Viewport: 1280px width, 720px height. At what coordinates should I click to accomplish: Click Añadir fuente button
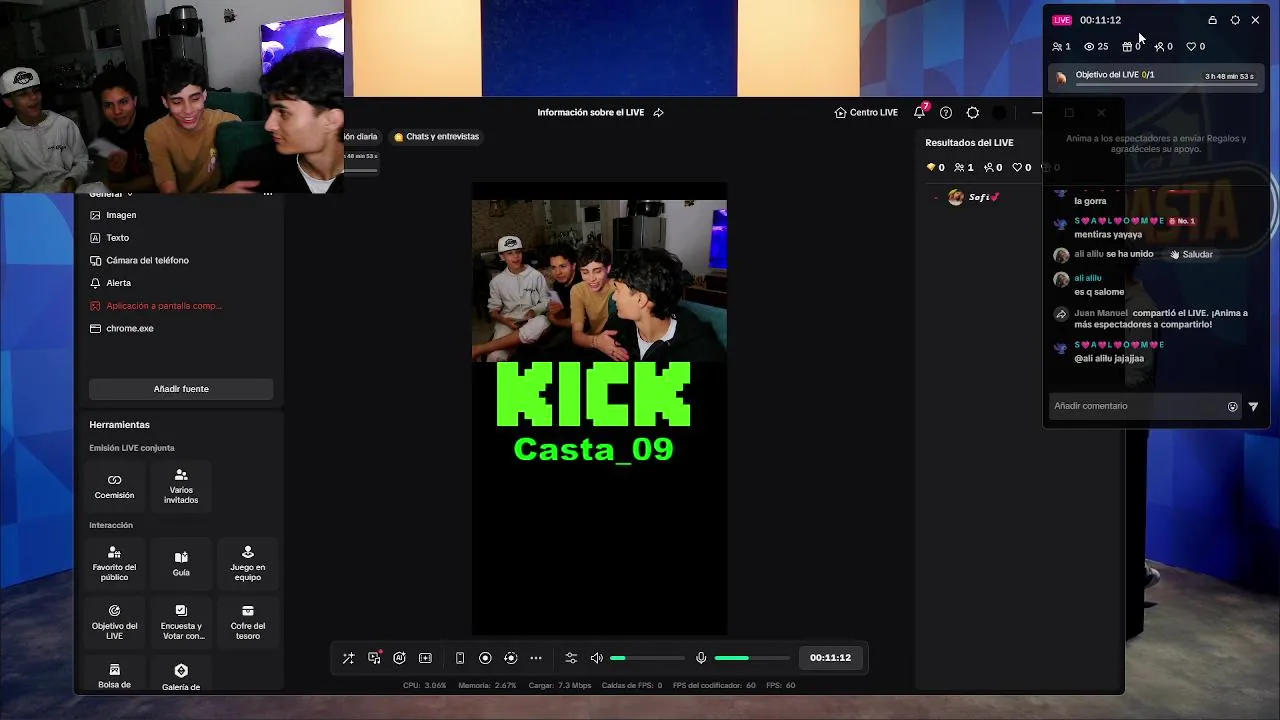pos(181,389)
